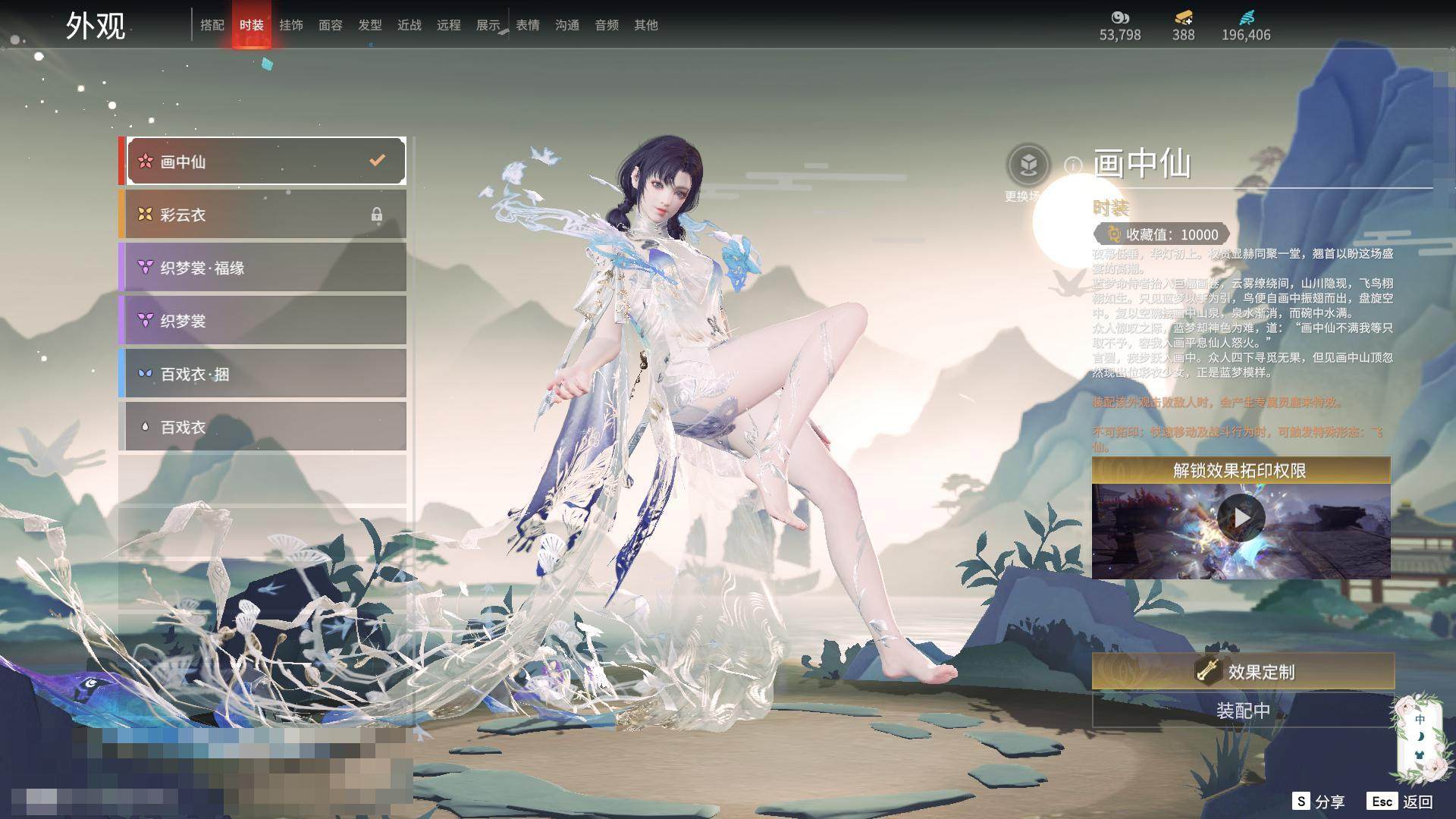Image resolution: width=1456 pixels, height=819 pixels.
Task: Click the silver coin currency icon
Action: pos(1120,17)
